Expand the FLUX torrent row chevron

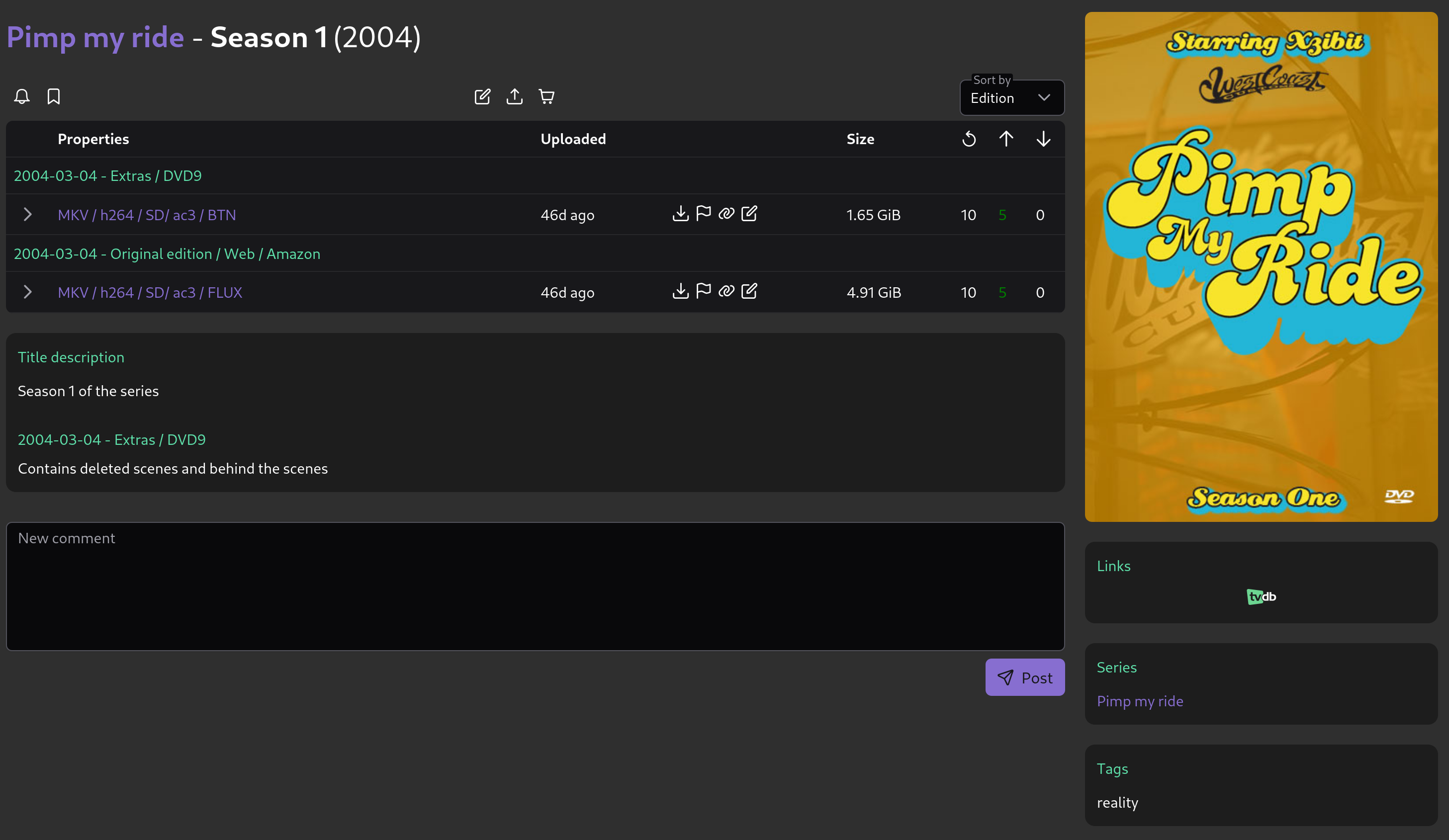pyautogui.click(x=27, y=292)
